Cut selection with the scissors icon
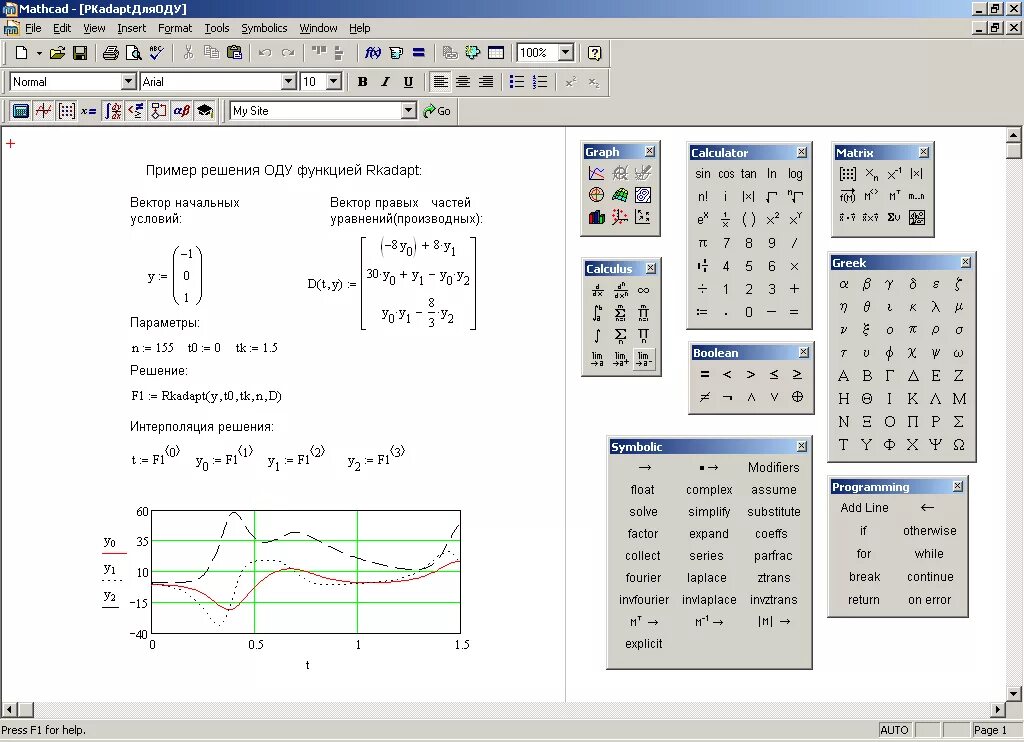The height and width of the screenshot is (742, 1024). [x=189, y=53]
